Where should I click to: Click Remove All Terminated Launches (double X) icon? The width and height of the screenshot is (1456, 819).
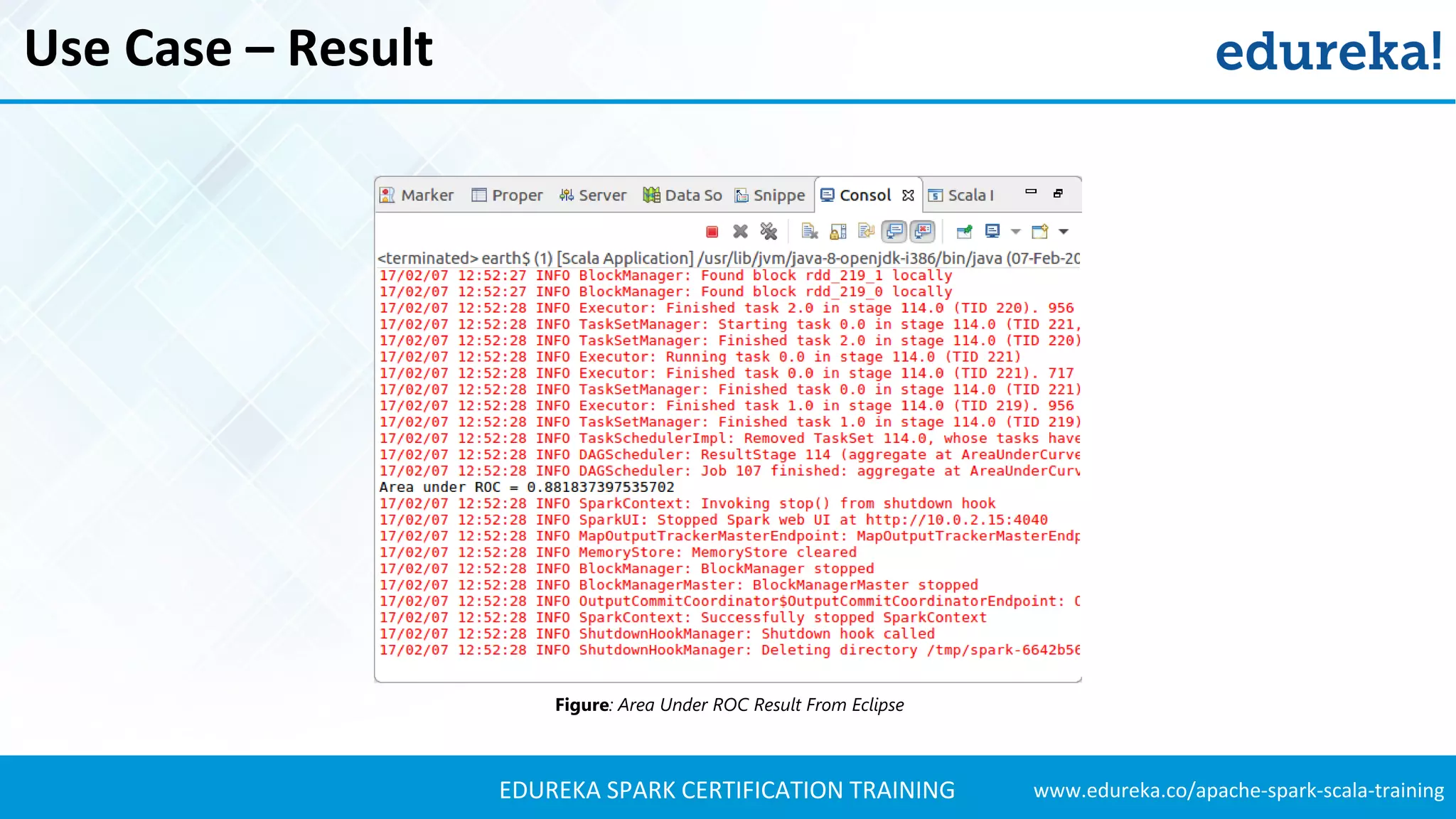point(769,232)
